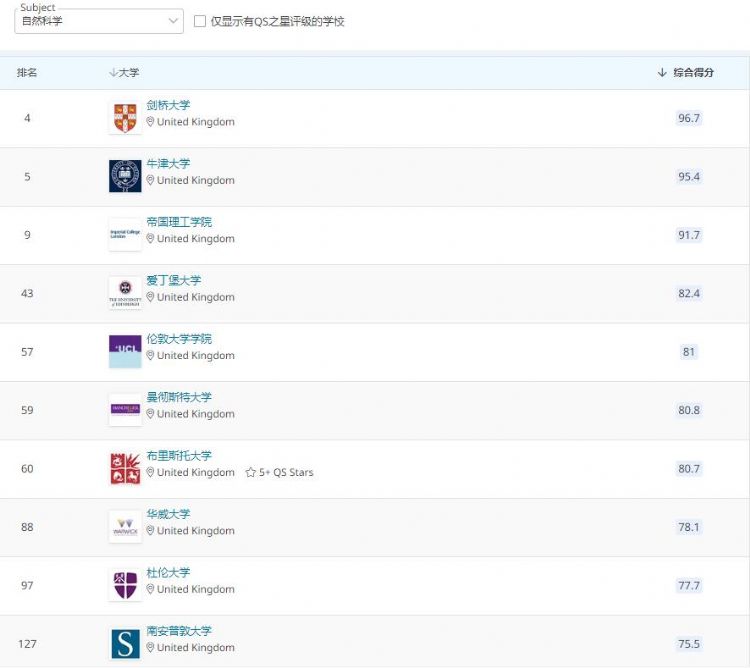Viewport: 750px width, 668px height.
Task: Click the Imperial College London logo
Action: pos(125,235)
